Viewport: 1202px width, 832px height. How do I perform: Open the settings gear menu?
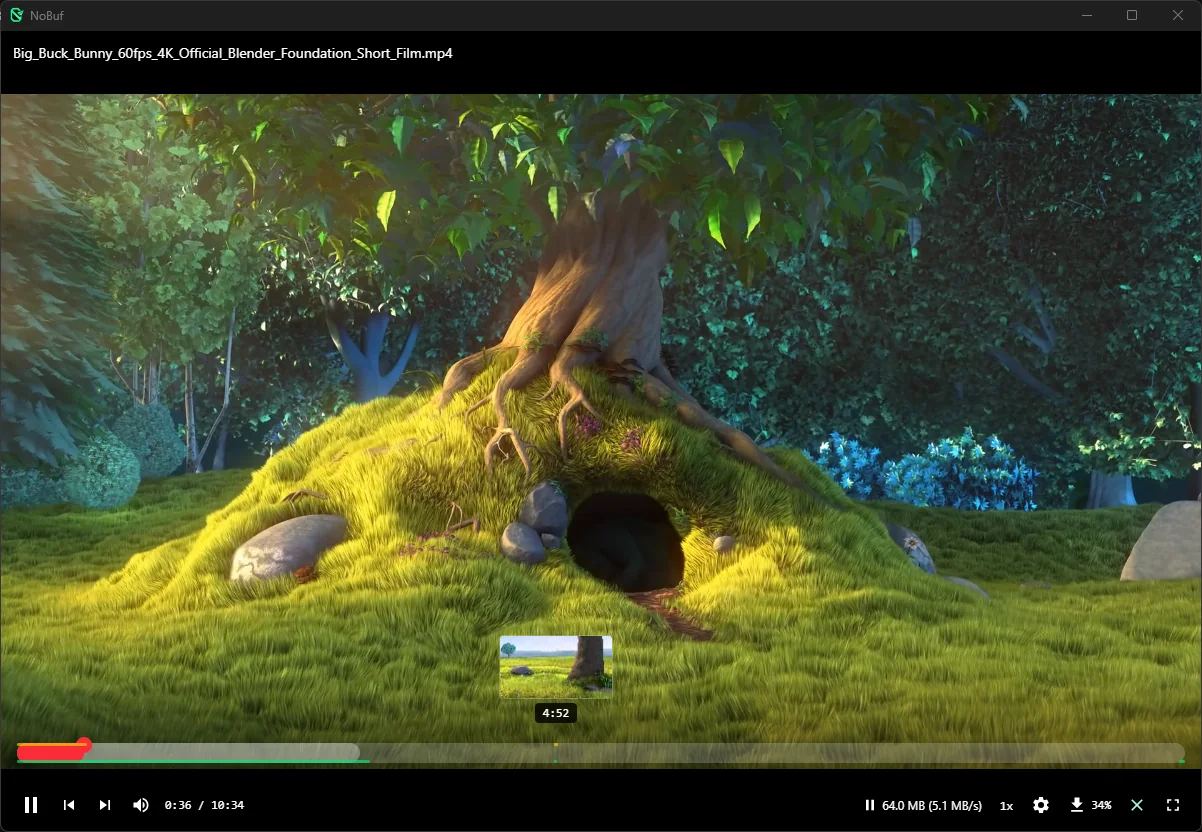[x=1041, y=805]
